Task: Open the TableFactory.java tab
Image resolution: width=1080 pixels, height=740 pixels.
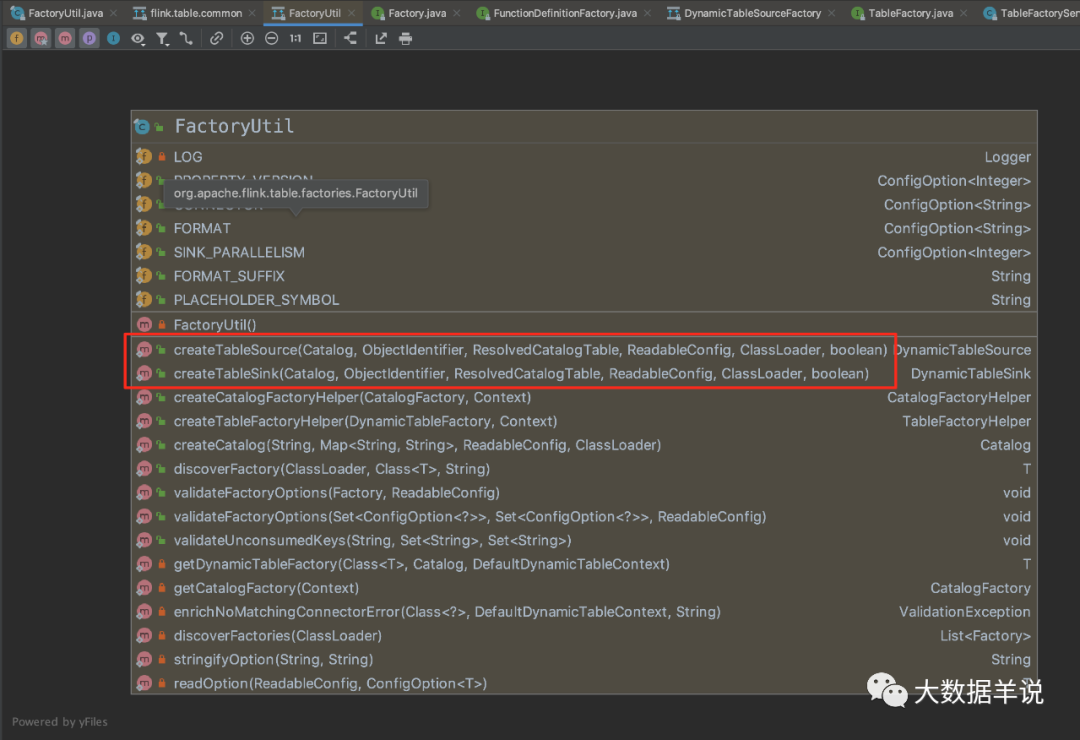Action: coord(911,13)
